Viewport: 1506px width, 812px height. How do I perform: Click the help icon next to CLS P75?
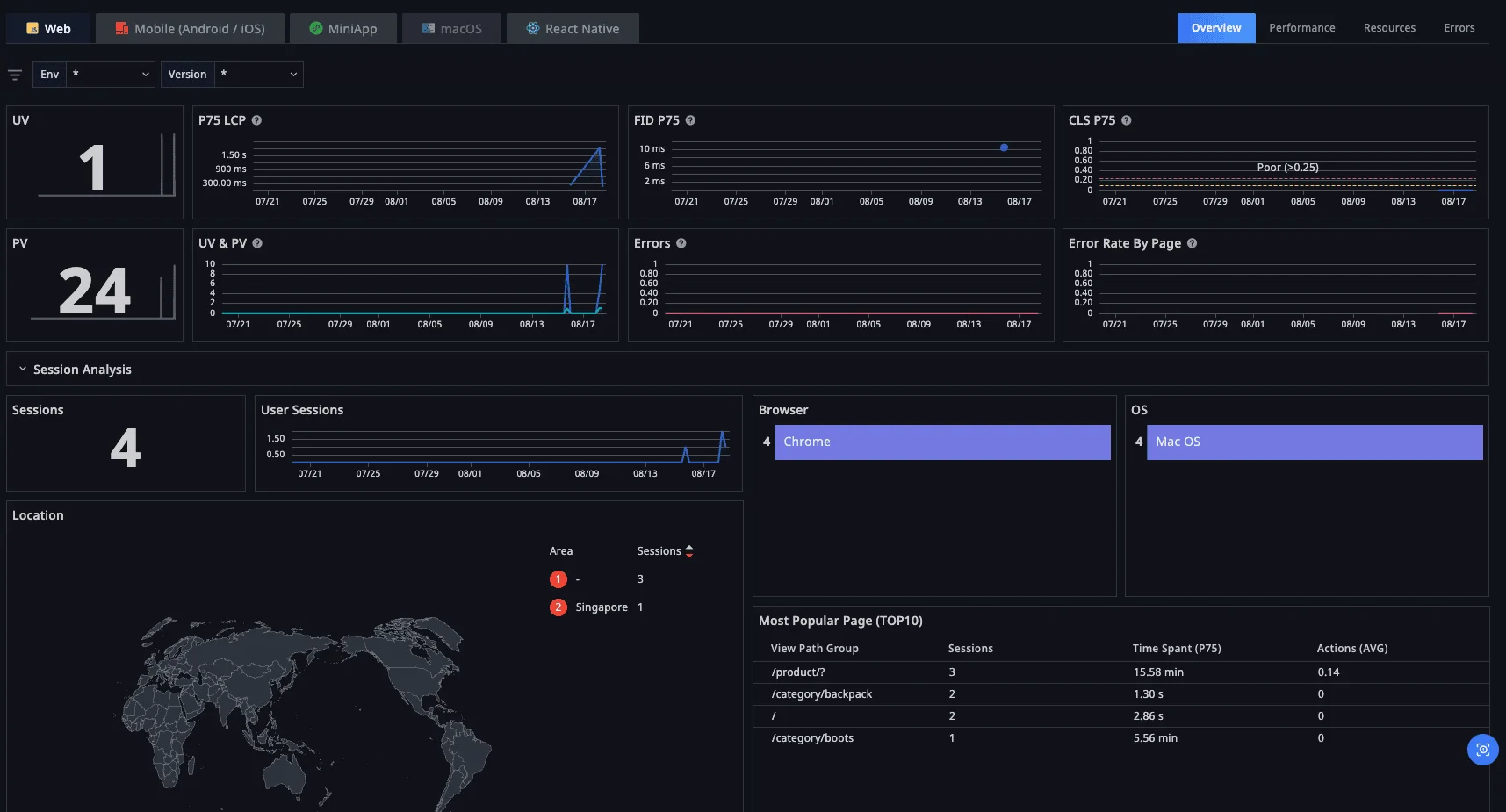coord(1127,120)
